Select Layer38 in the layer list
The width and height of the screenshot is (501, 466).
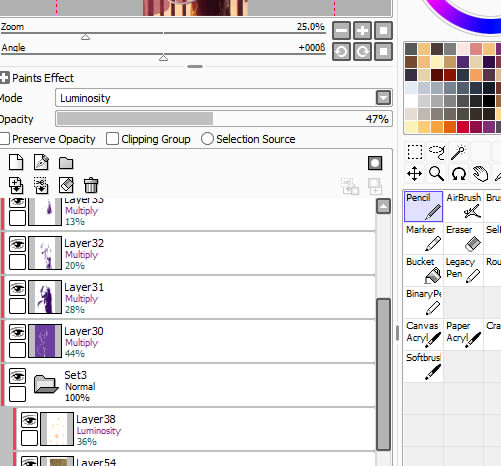[196, 429]
